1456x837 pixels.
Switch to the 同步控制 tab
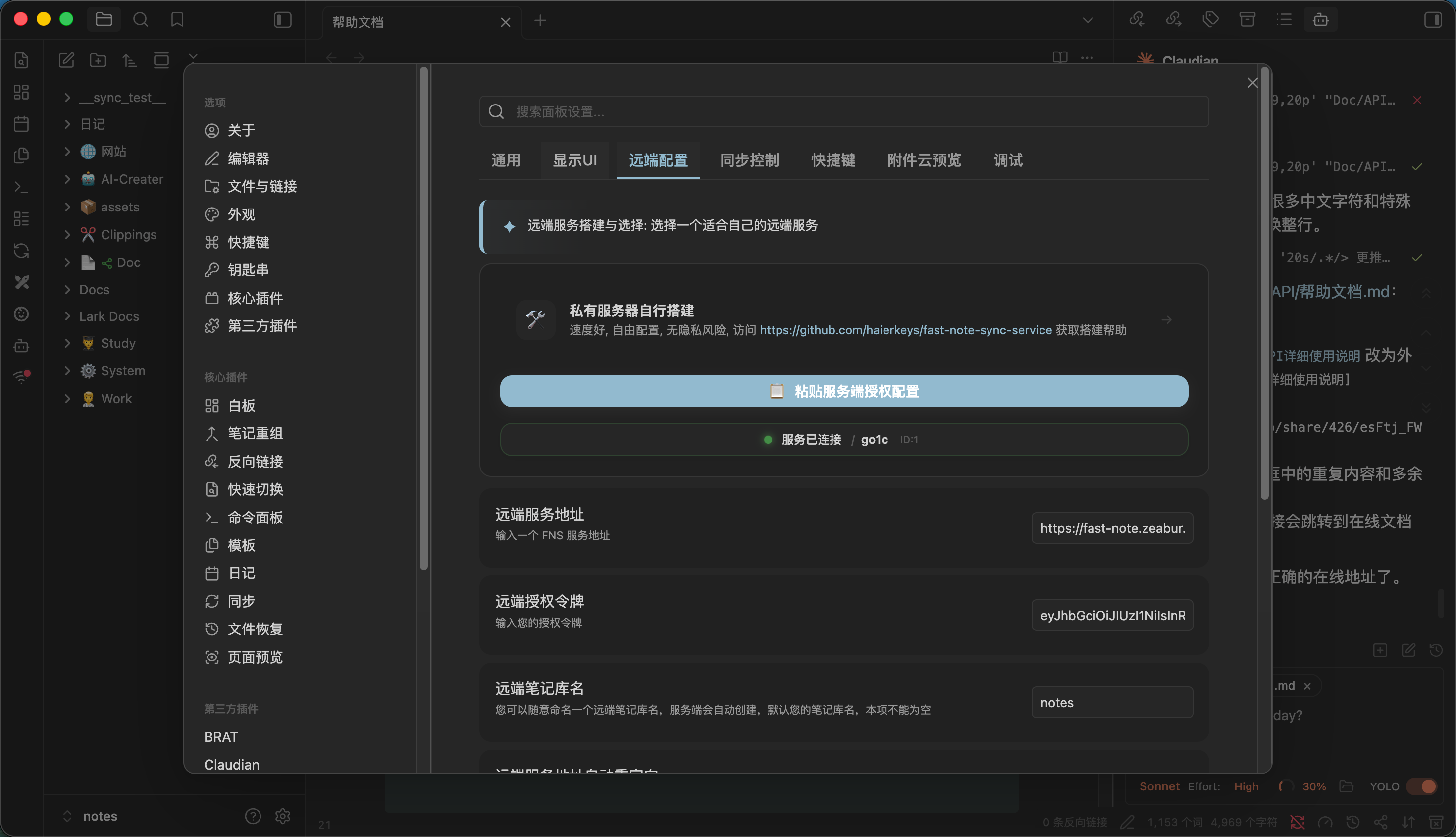click(749, 160)
